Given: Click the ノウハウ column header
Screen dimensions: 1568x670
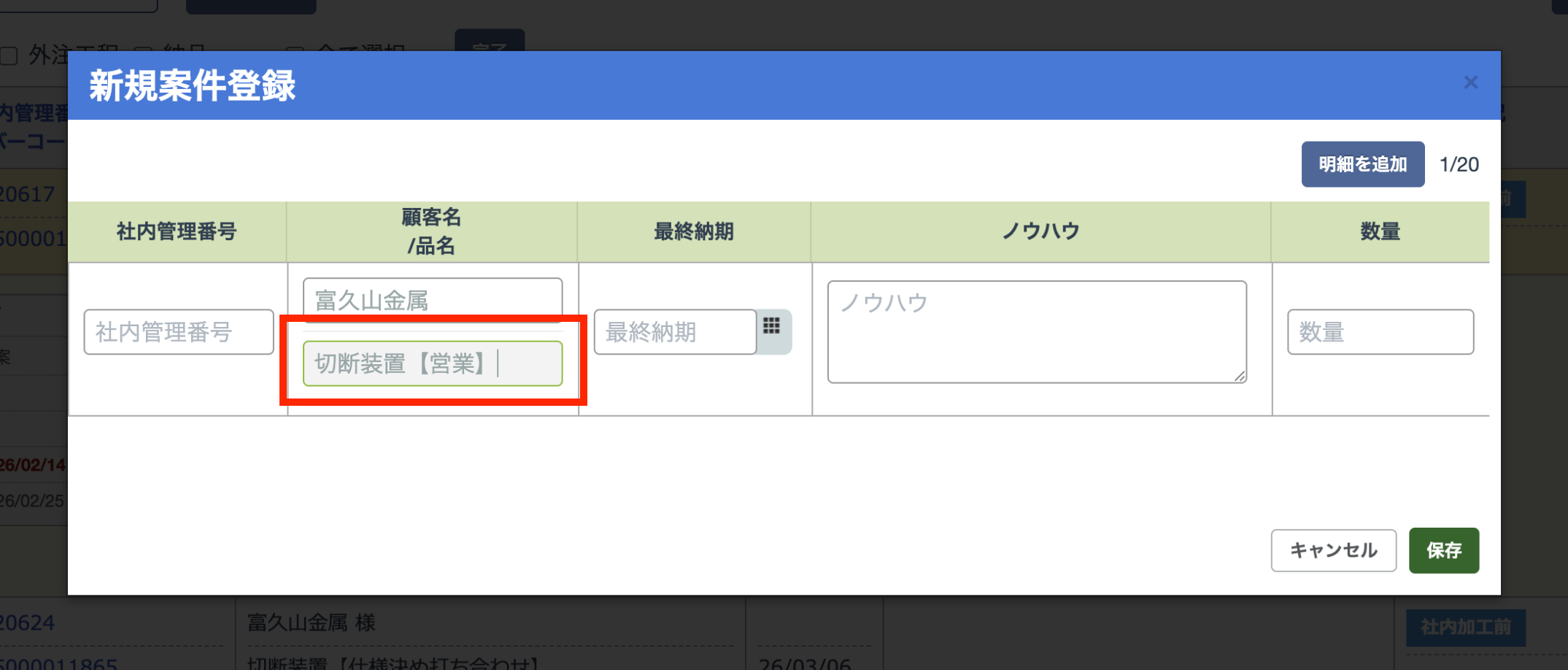Looking at the screenshot, I should point(1040,232).
